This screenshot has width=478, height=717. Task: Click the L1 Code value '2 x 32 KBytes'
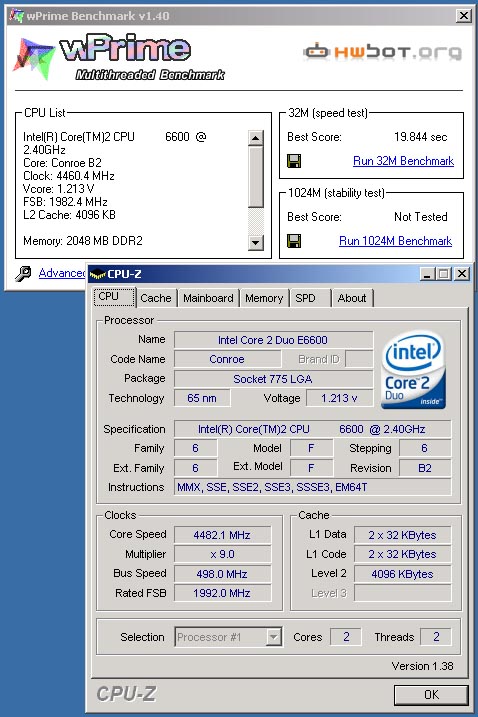402,554
